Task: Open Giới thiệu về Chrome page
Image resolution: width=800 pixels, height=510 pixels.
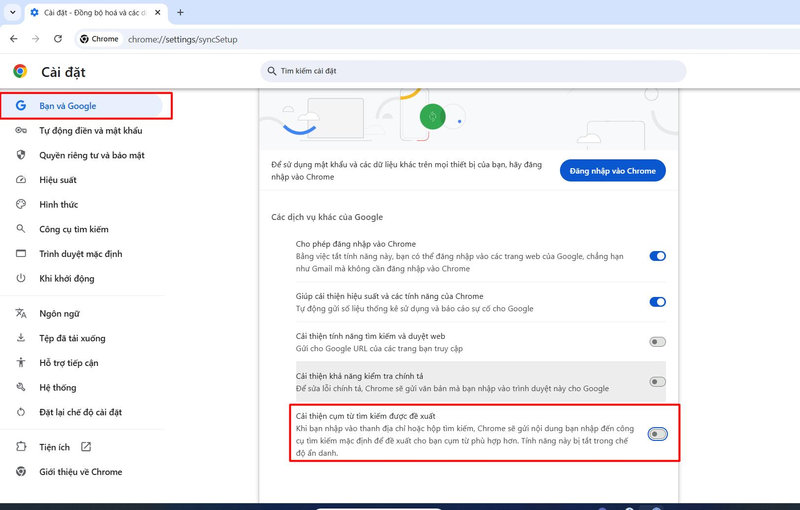Action: pos(82,472)
